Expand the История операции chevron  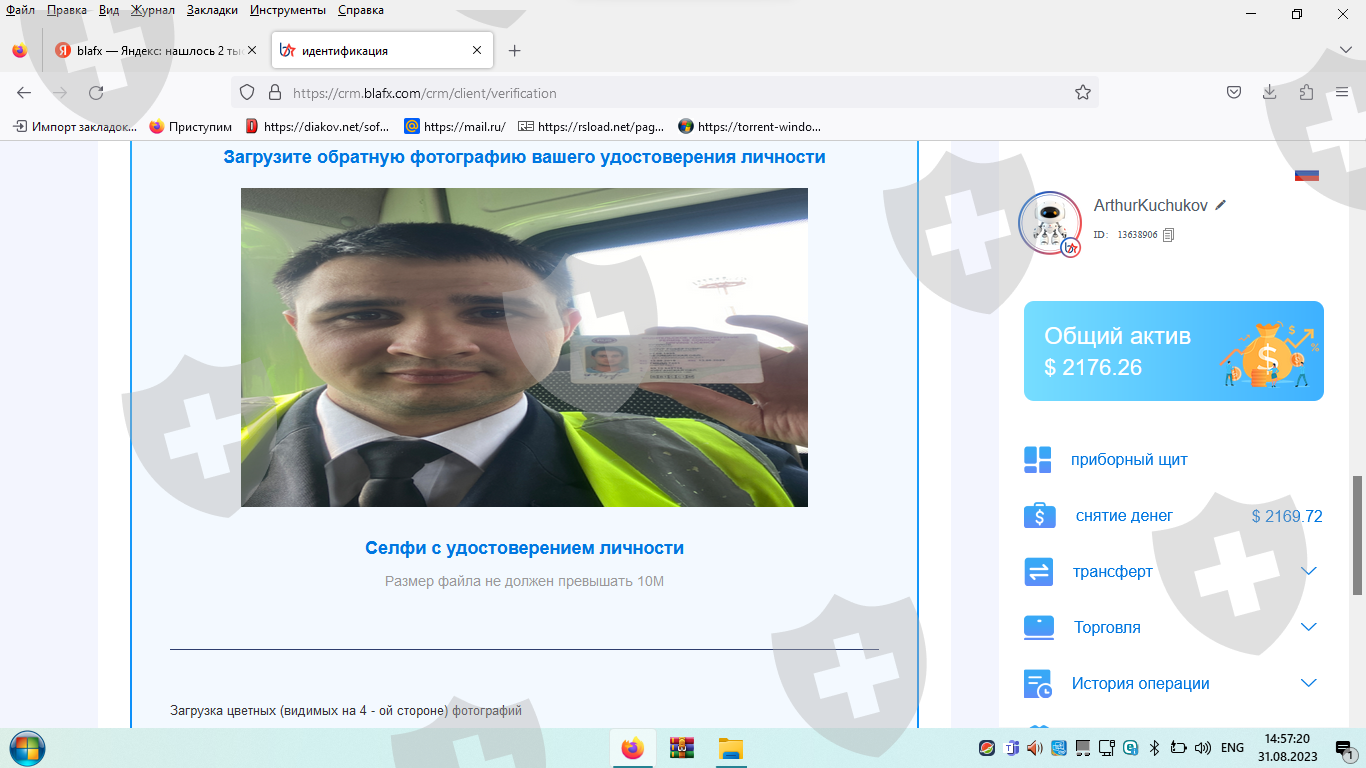[x=1308, y=683]
